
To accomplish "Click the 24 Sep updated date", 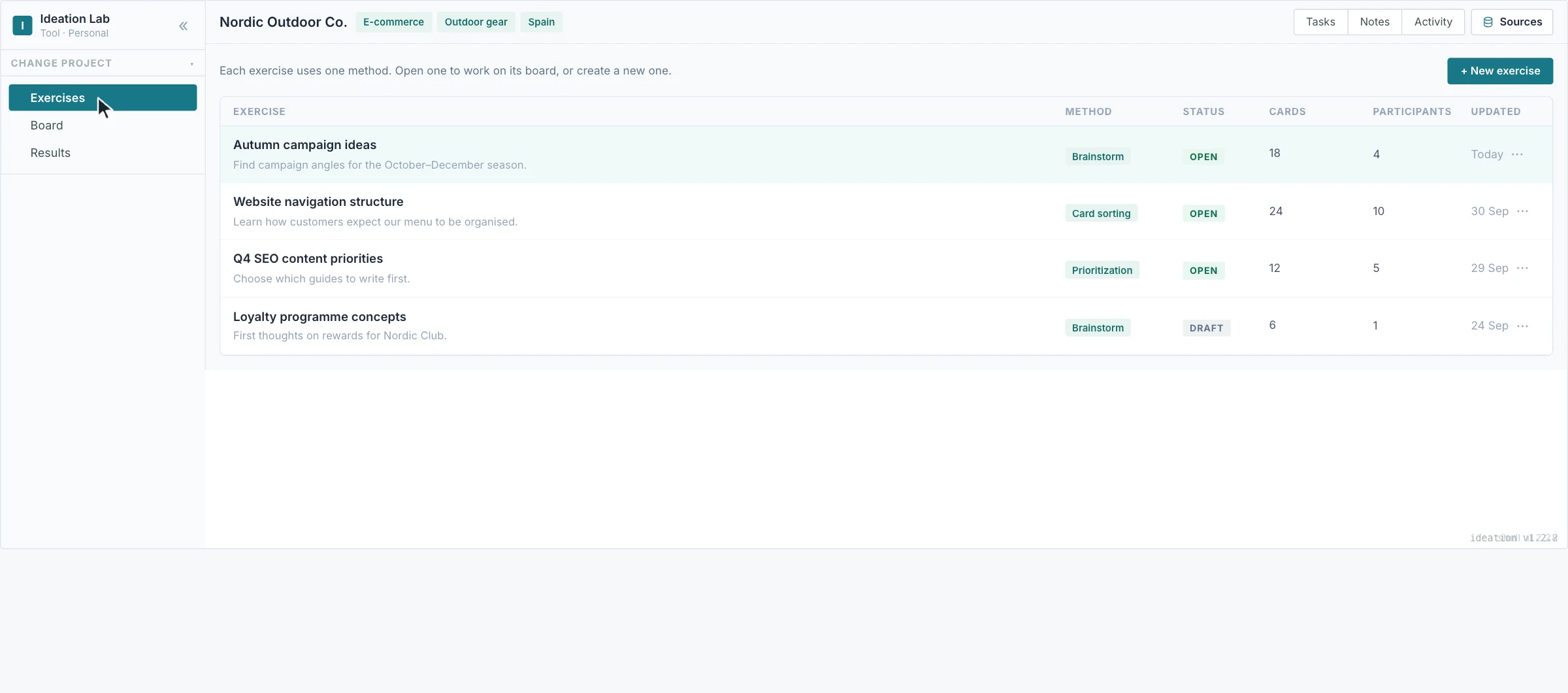I will pyautogui.click(x=1490, y=326).
